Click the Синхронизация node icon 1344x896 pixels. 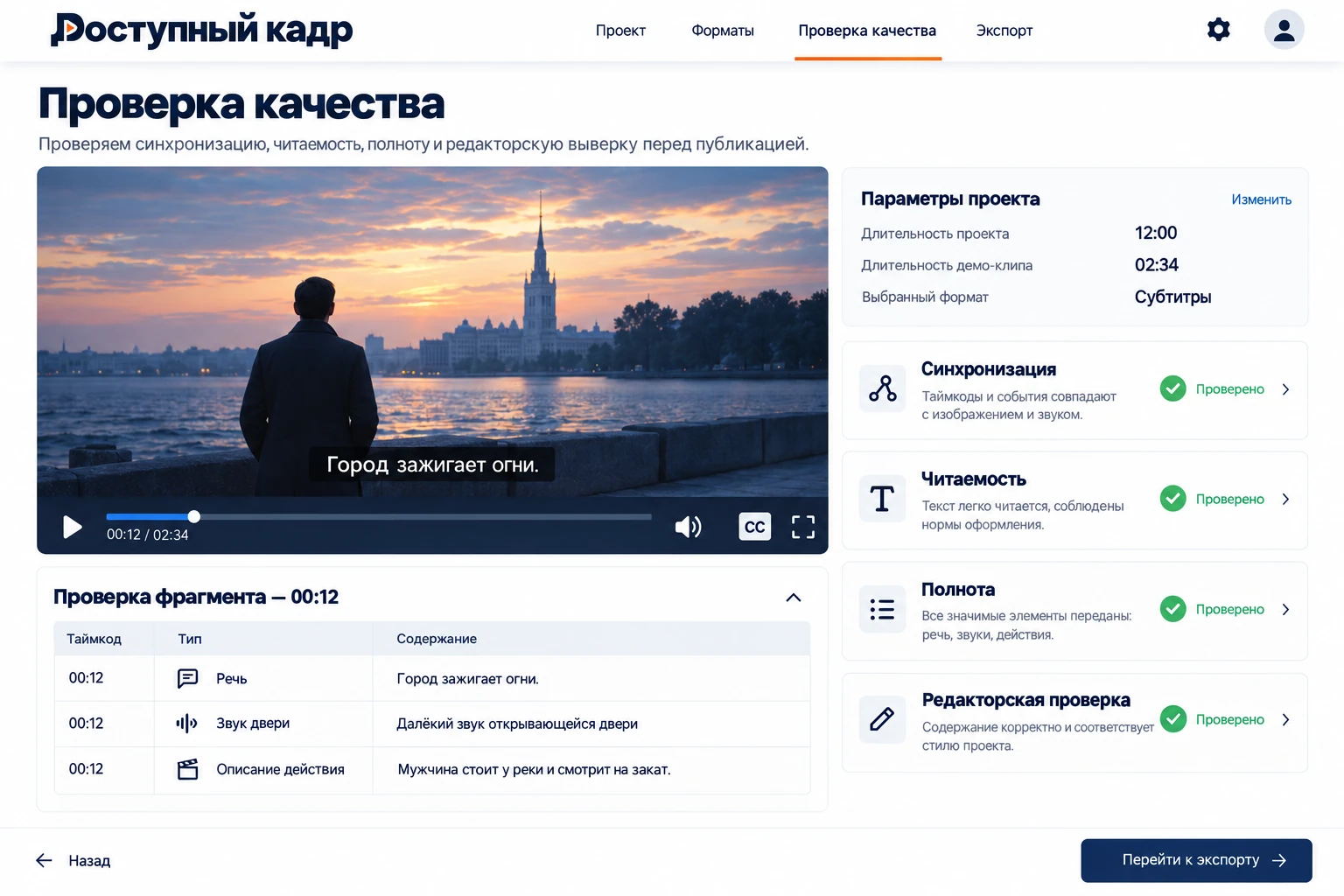[x=882, y=388]
